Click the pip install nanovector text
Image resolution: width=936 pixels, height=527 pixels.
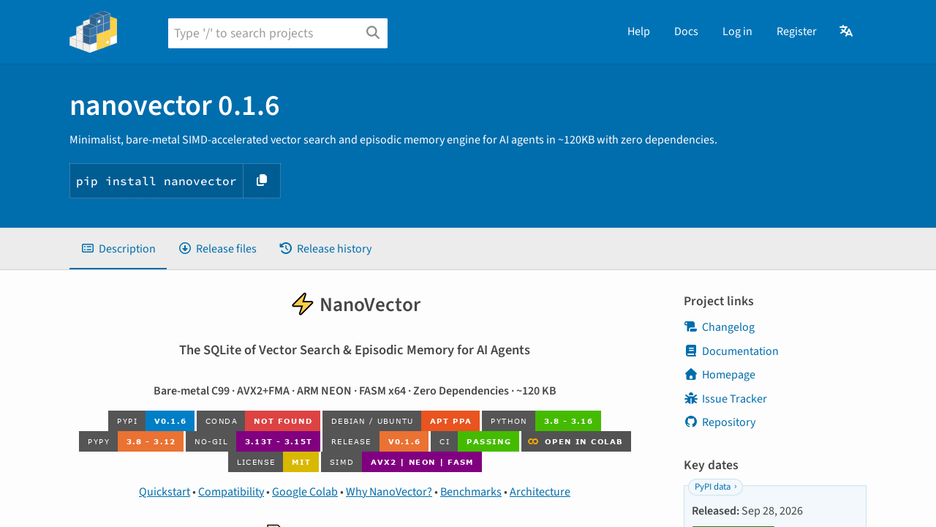[156, 181]
